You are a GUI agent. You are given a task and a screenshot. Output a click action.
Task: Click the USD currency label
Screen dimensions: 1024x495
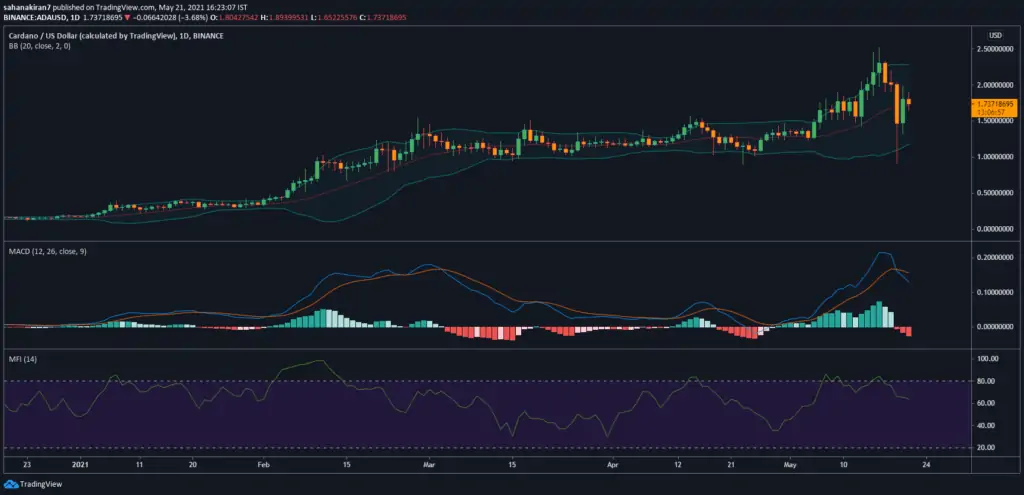(995, 35)
